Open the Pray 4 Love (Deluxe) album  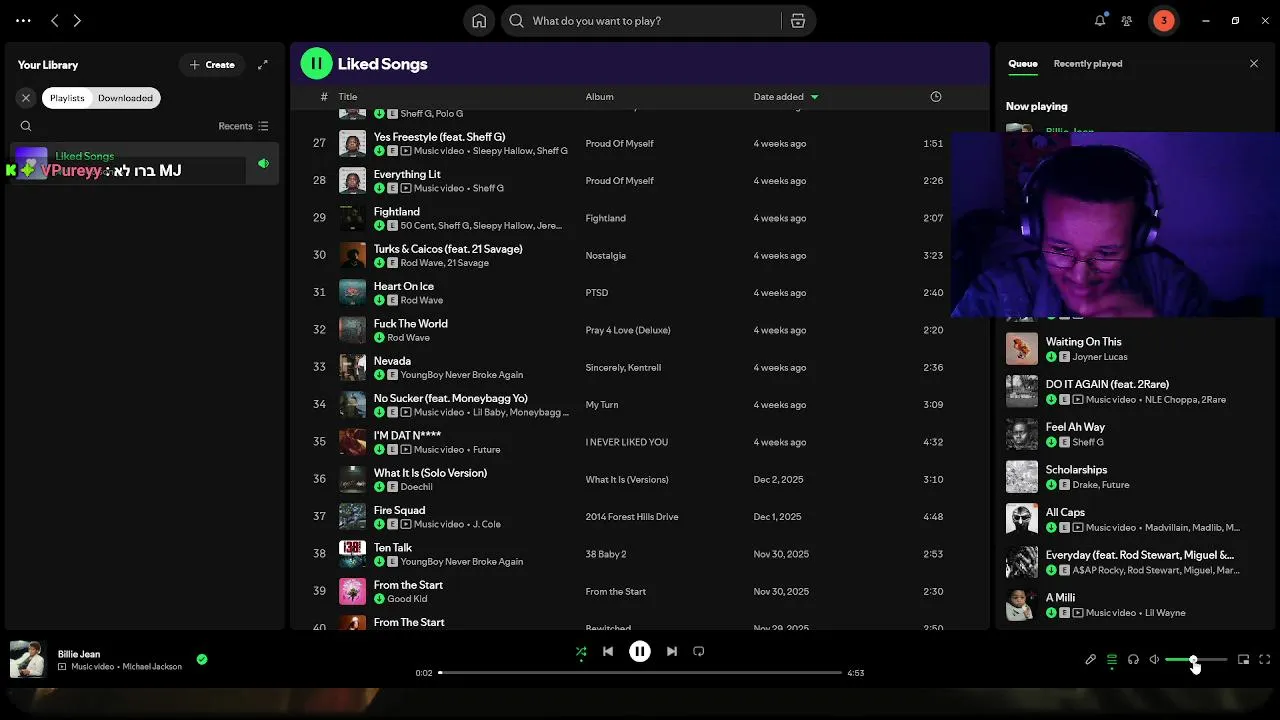627,330
